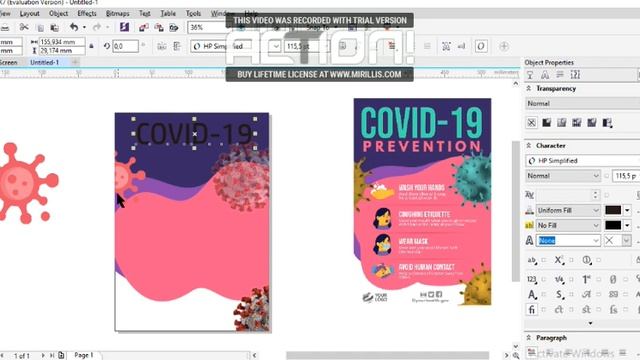Image resolution: width=640 pixels, height=360 pixels.
Task: Select the fountain transparency icon
Action: pyautogui.click(x=562, y=122)
